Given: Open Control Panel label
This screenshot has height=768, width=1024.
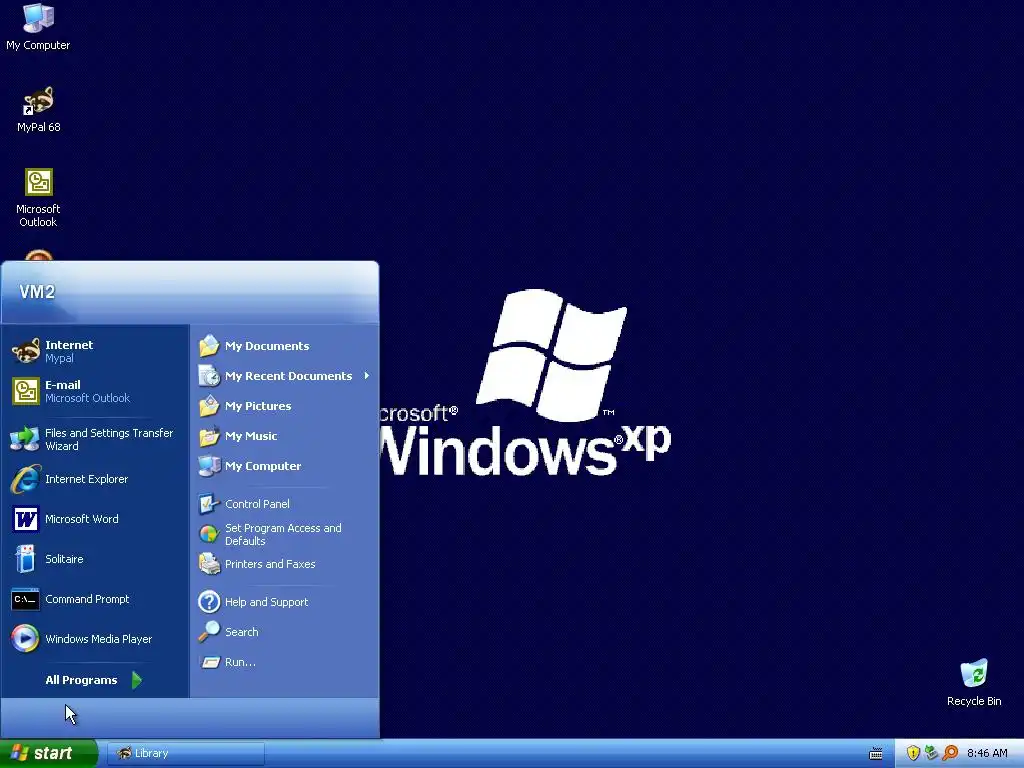Looking at the screenshot, I should point(257,504).
